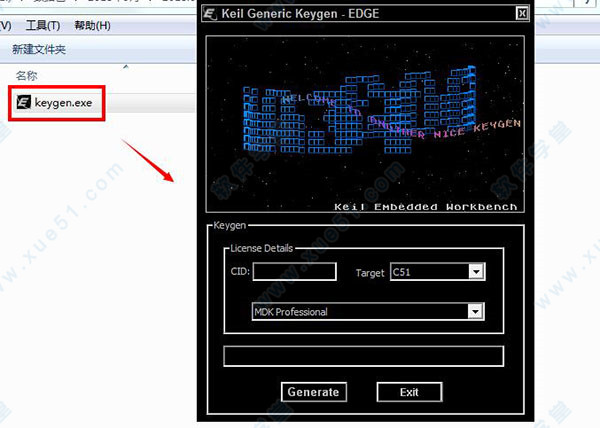The width and height of the screenshot is (600, 428).
Task: Click the starfield animation banner in keygen
Action: pyautogui.click(x=365, y=124)
